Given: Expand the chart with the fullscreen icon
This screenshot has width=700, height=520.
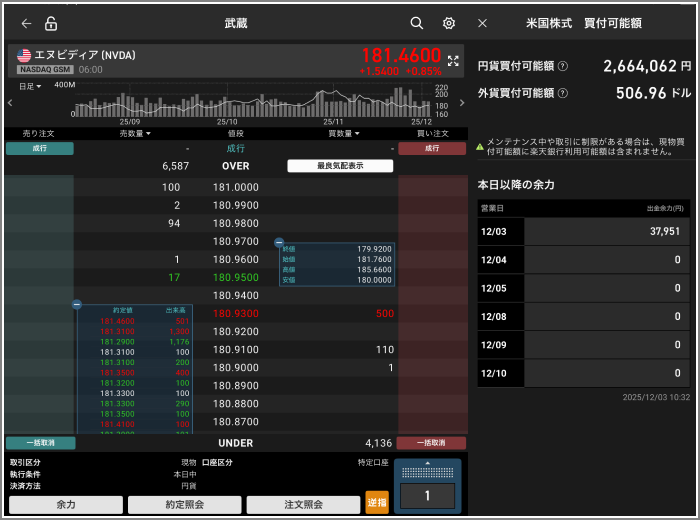Looking at the screenshot, I should [x=453, y=61].
